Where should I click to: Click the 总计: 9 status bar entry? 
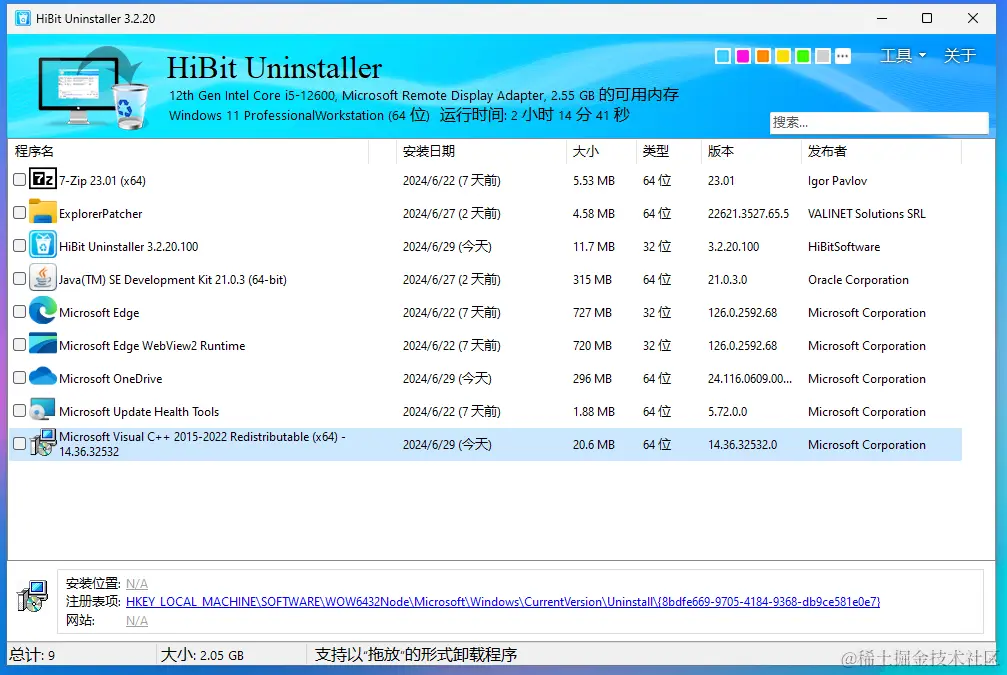point(32,655)
